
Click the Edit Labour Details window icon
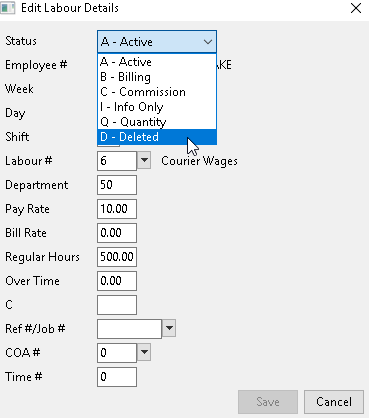(x=8, y=8)
